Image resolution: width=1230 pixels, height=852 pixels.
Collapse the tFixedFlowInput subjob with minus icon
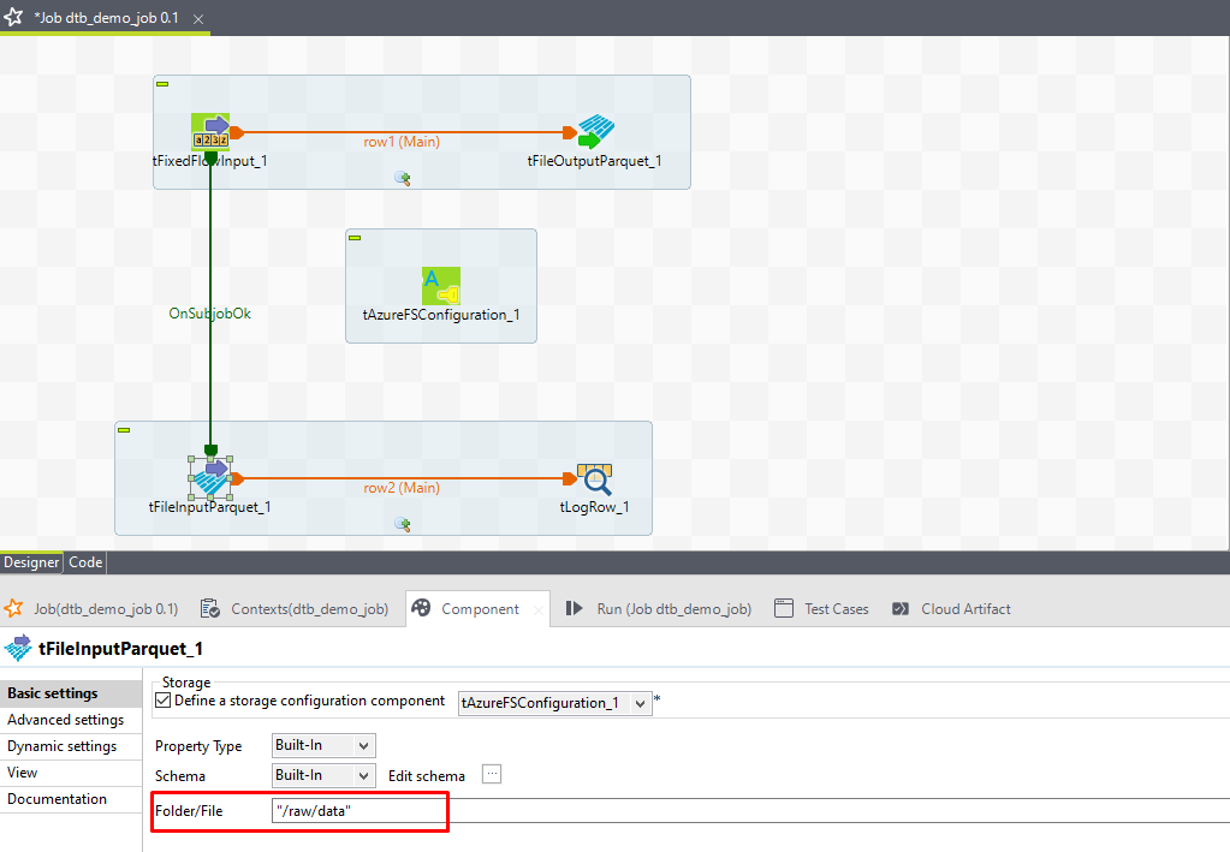162,84
